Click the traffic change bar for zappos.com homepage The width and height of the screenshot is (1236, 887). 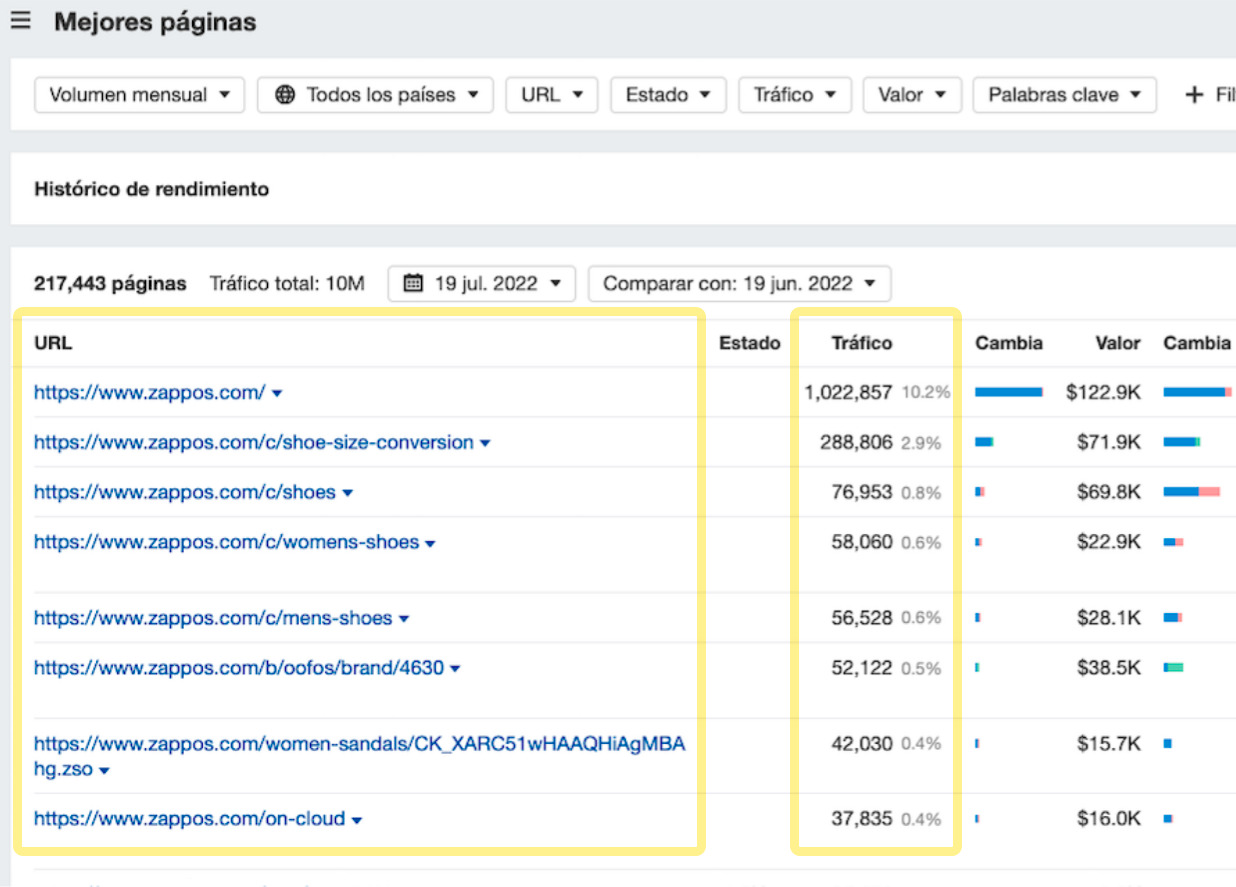point(1009,392)
